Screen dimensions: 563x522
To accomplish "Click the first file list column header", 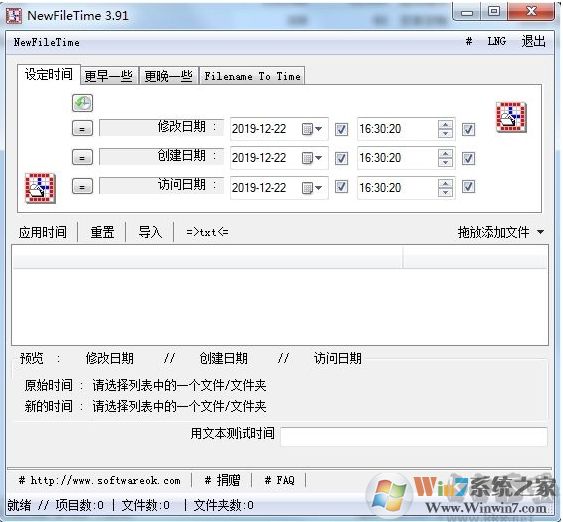I will point(207,257).
